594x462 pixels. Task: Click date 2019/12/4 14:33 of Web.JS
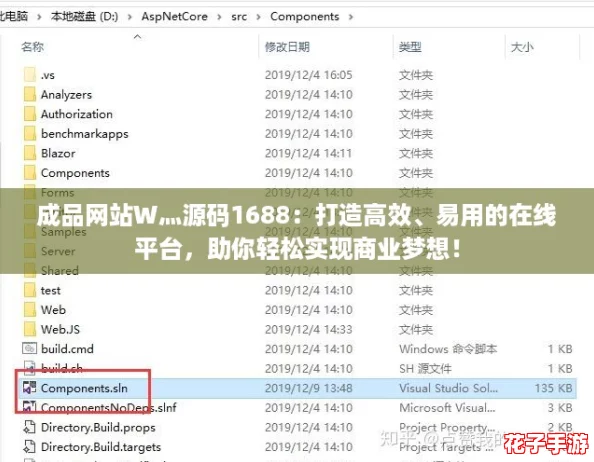pos(308,329)
